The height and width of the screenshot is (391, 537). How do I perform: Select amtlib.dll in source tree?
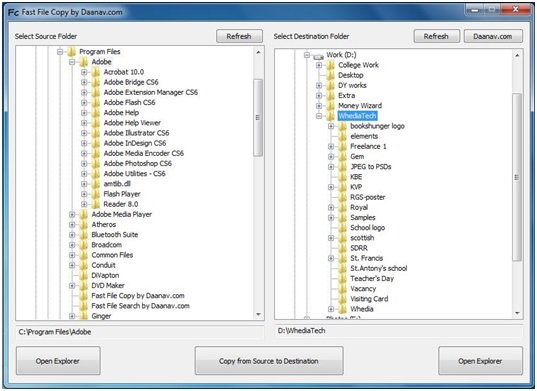pos(117,184)
